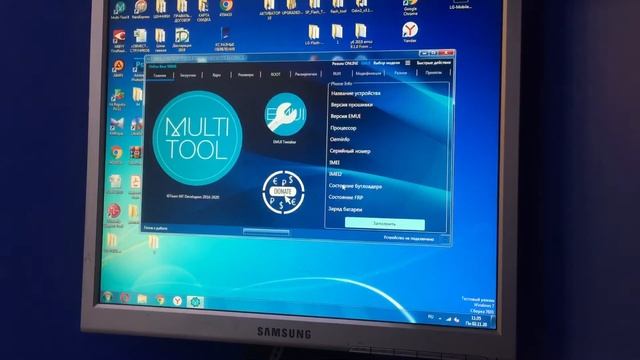Screen dimensions: 640x360
Task: Open the АКТИВАТОР folder on desktop
Action: click(x=269, y=9)
